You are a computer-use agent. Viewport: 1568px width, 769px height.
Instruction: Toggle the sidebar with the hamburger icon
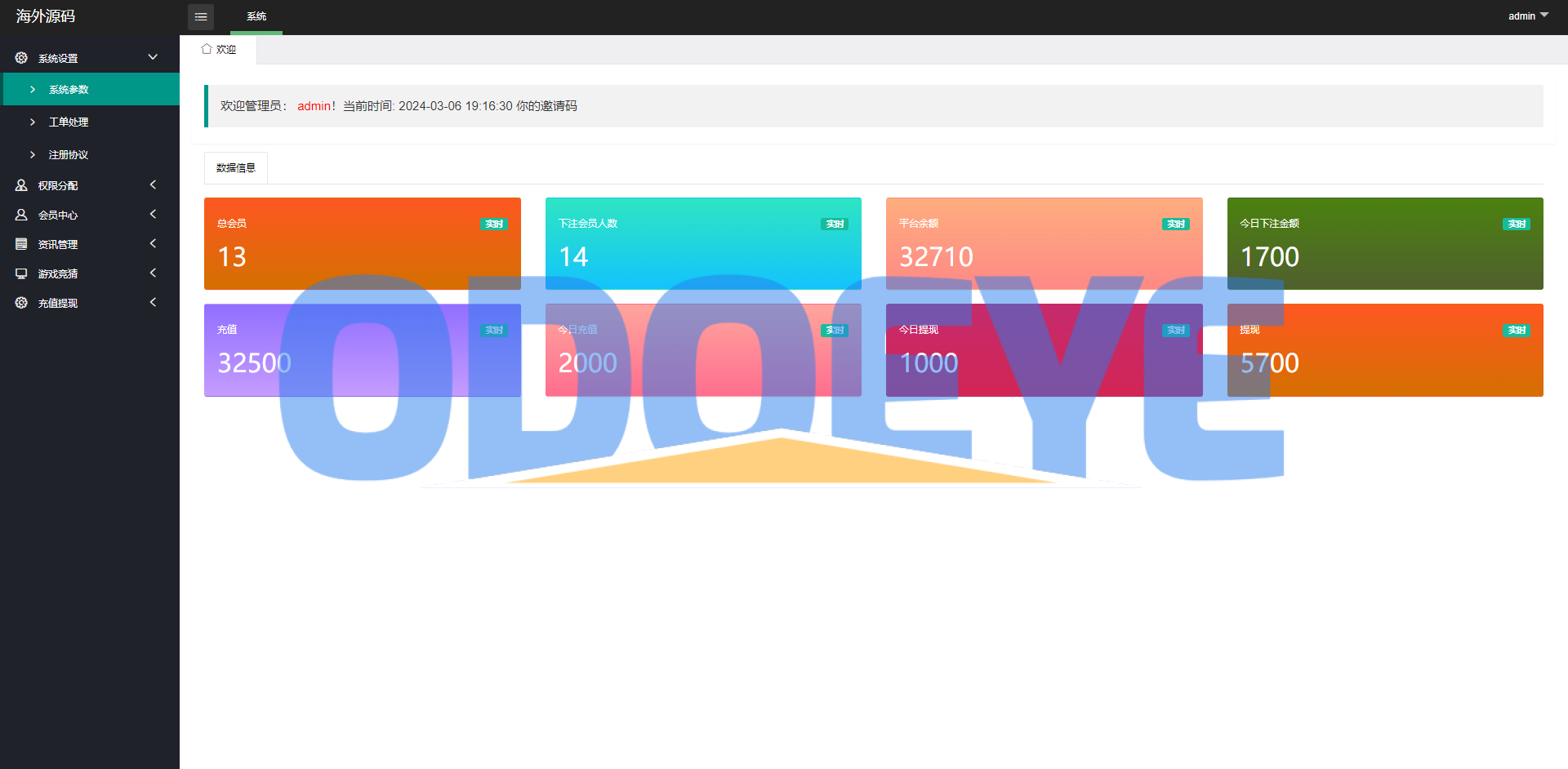[x=201, y=16]
